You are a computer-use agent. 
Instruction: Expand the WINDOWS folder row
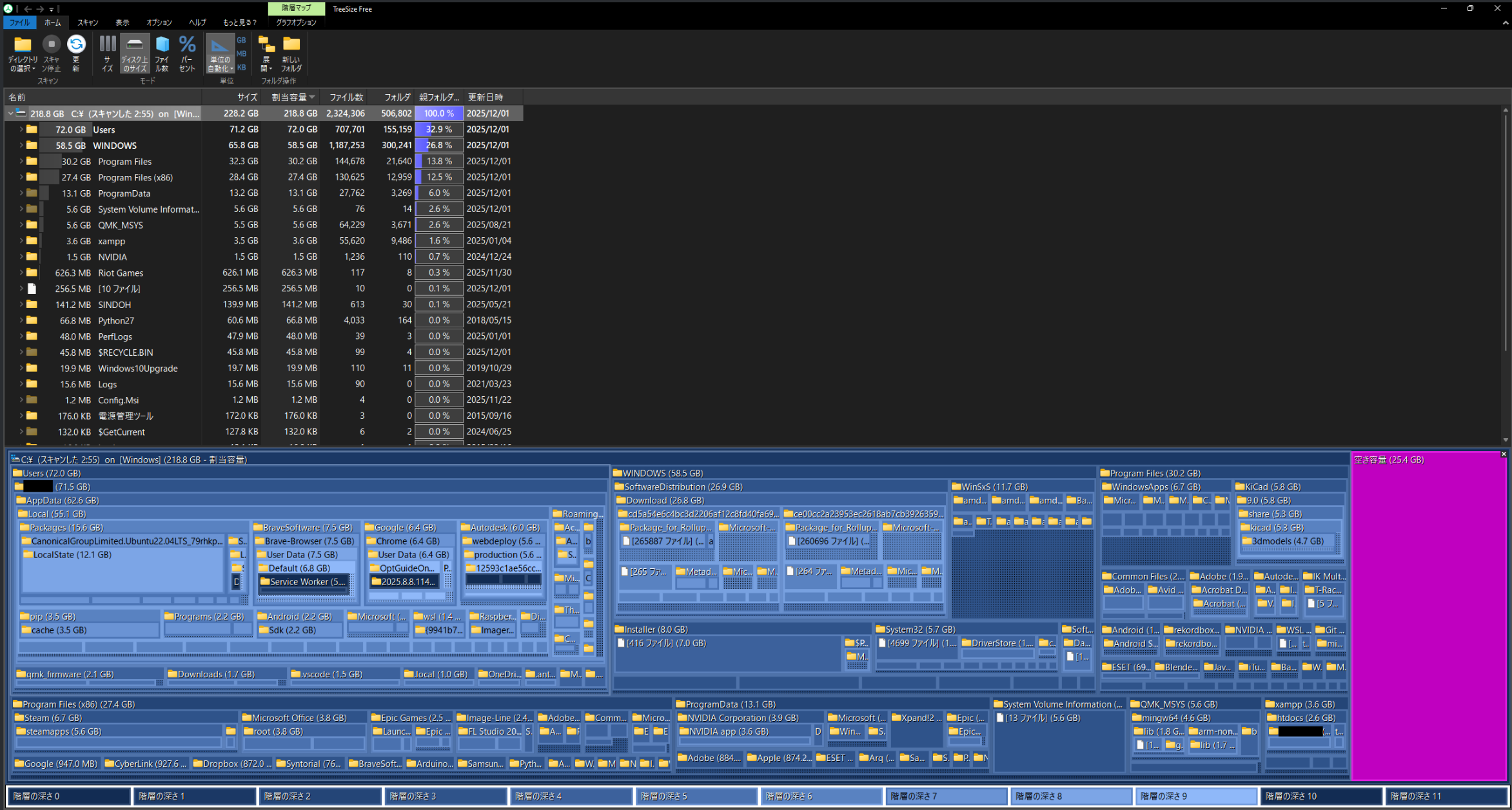tap(21, 146)
